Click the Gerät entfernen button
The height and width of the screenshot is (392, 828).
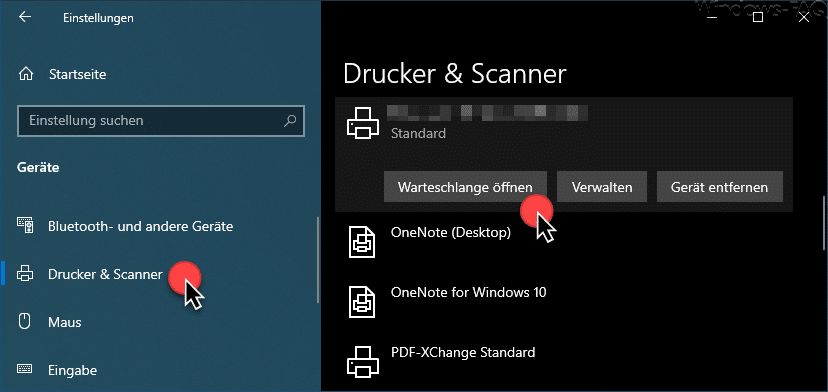coord(719,187)
